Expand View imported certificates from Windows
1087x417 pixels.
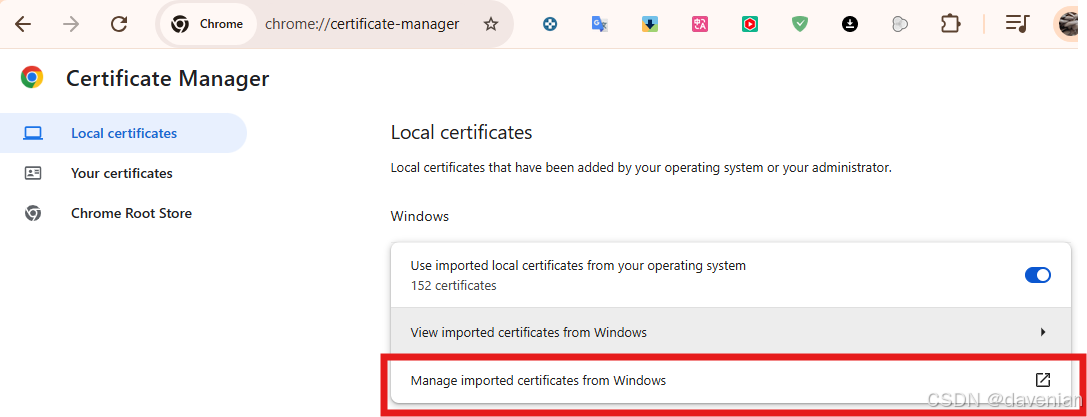731,332
